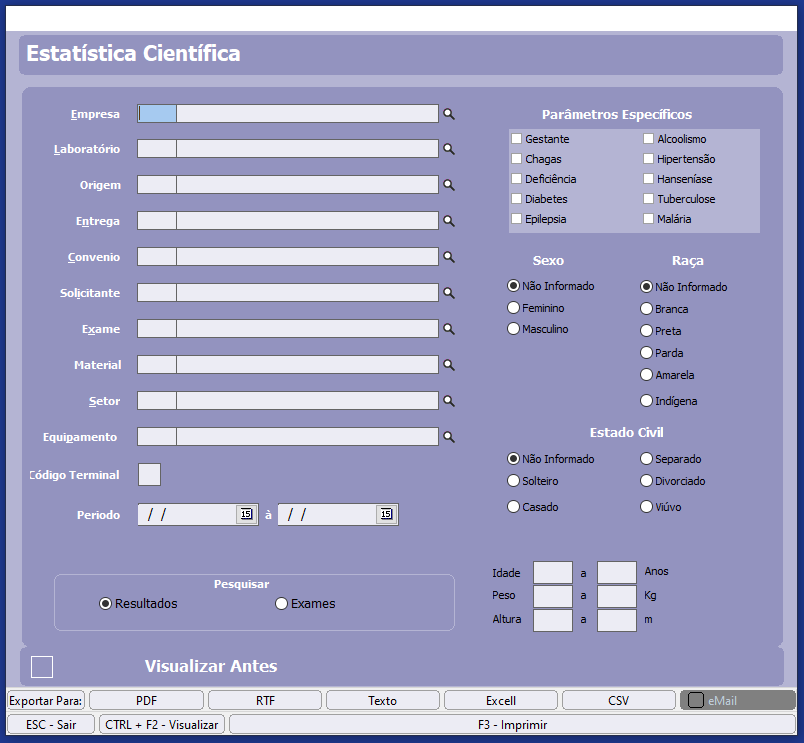Open calendar for Periodo end date
Screen dimensions: 804x743
pyautogui.click(x=386, y=514)
